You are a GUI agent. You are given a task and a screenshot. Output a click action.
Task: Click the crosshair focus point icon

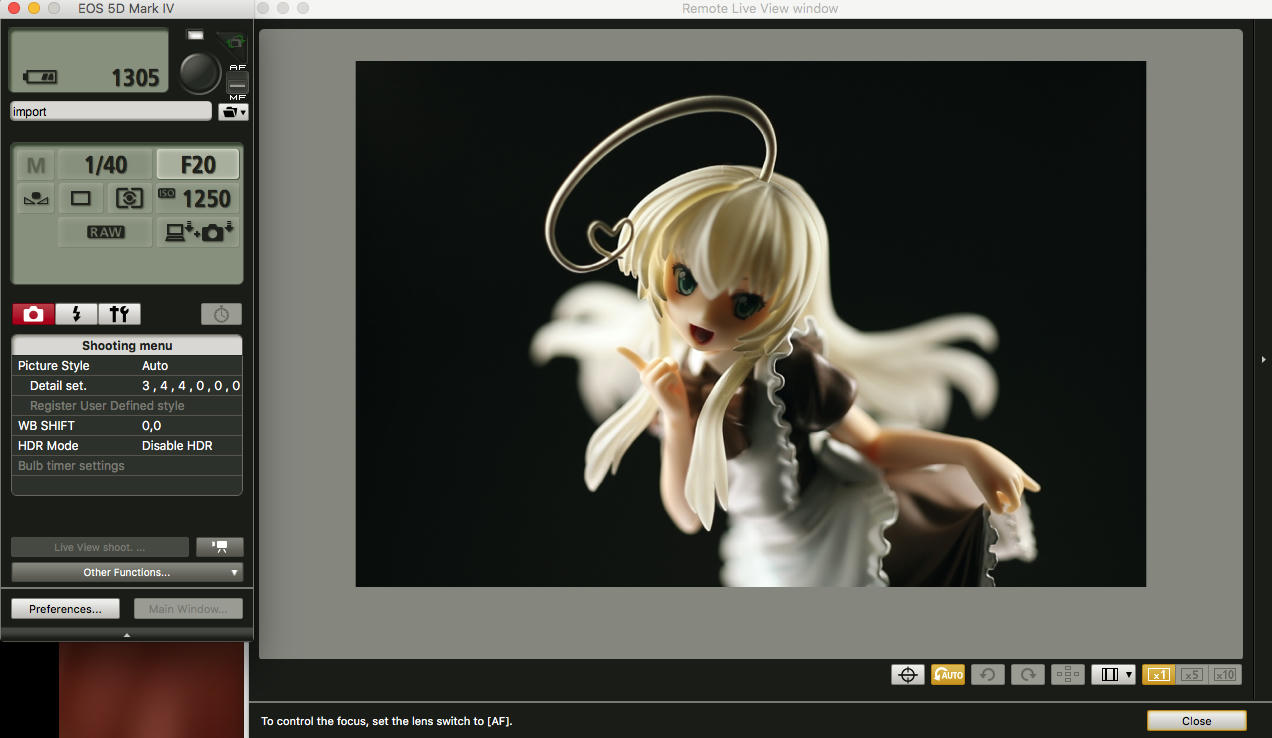pyautogui.click(x=908, y=675)
